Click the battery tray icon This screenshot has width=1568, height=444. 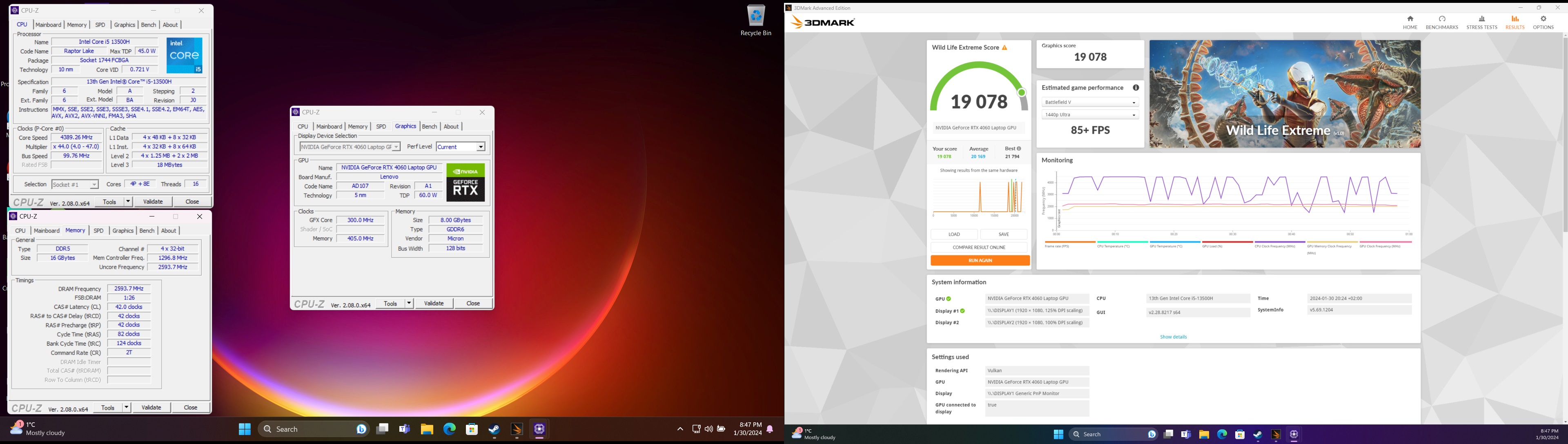[x=721, y=429]
